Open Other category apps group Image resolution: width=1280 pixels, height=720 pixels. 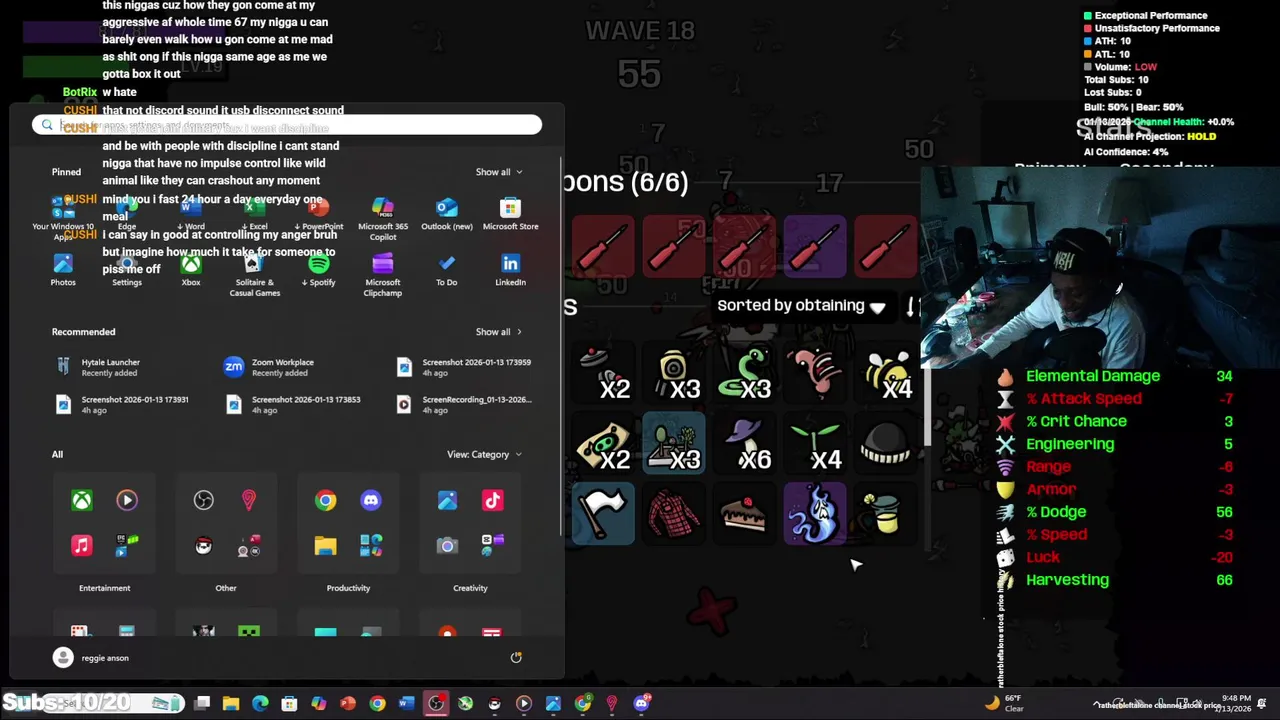pos(226,524)
